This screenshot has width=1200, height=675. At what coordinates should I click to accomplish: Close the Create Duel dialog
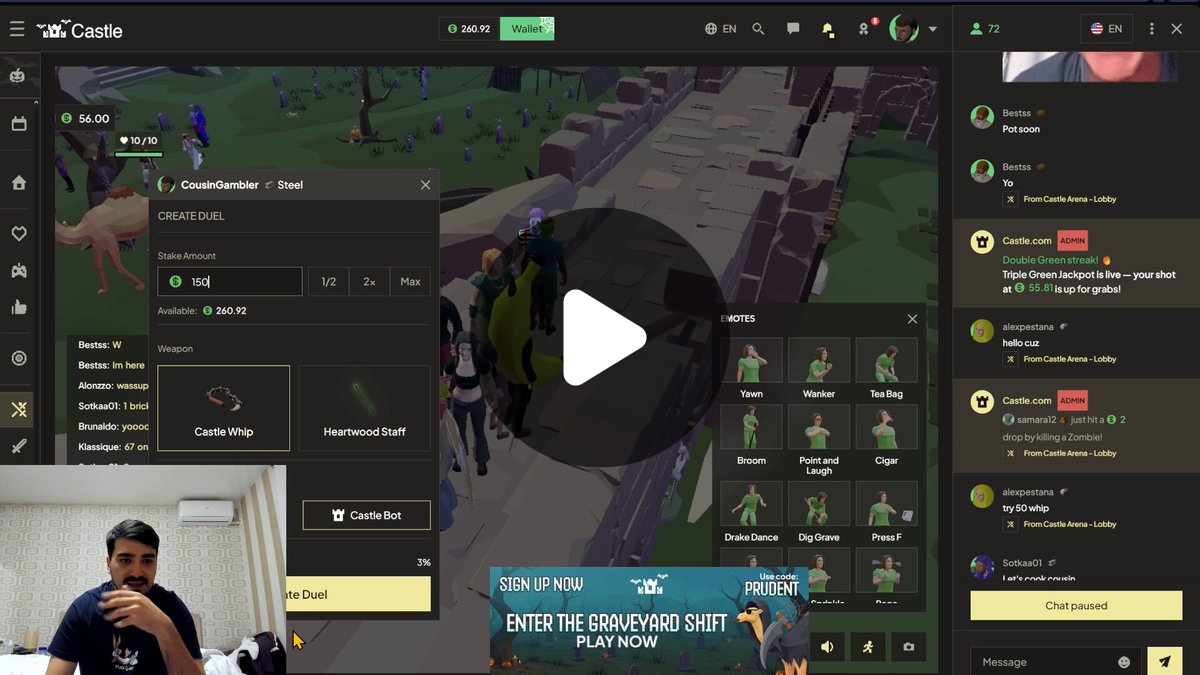click(425, 185)
